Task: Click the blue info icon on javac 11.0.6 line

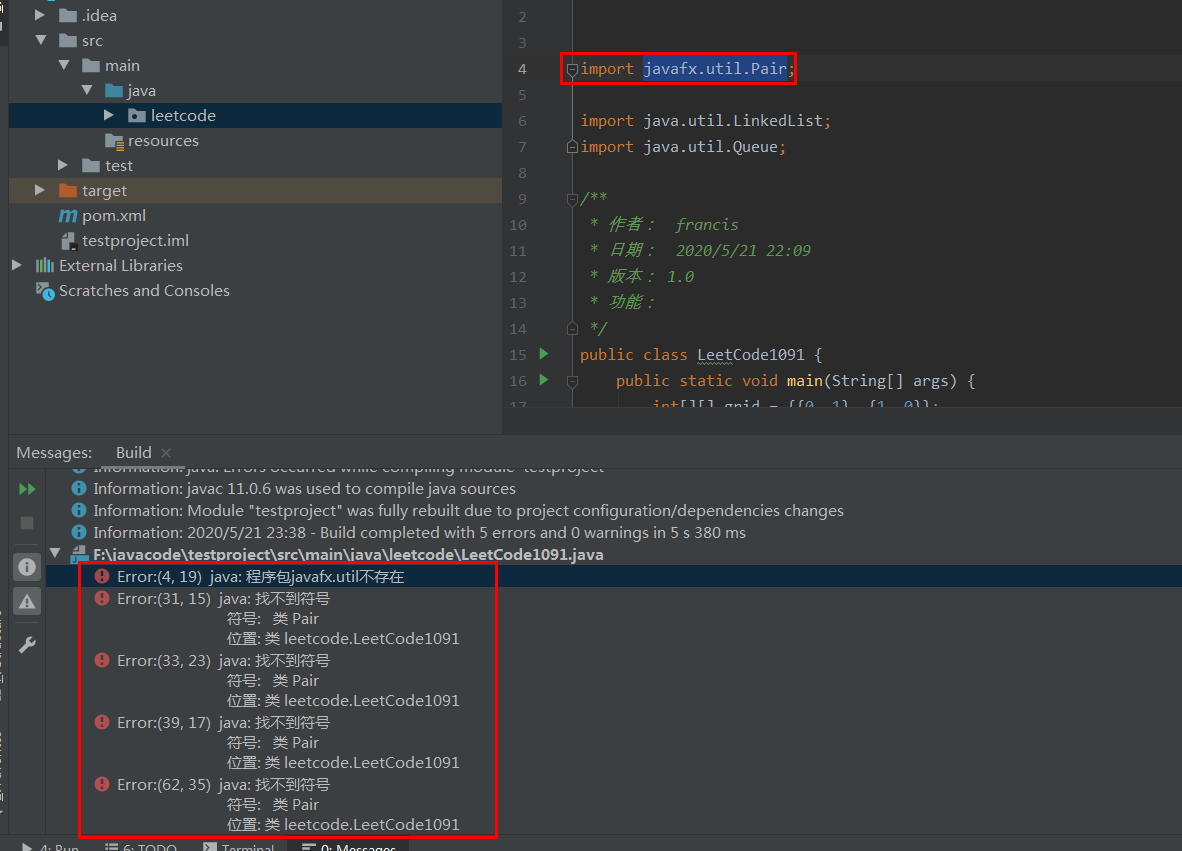Action: [x=78, y=489]
